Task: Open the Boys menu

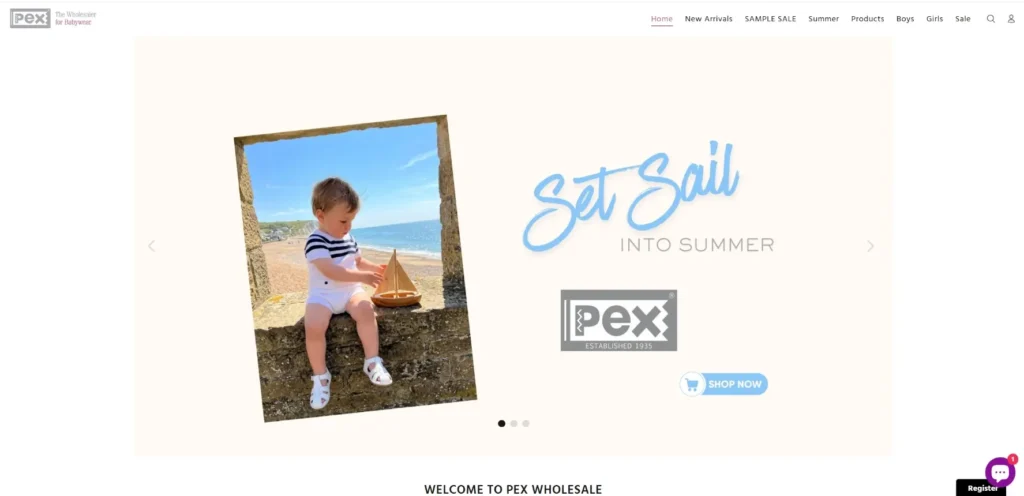Action: point(905,19)
